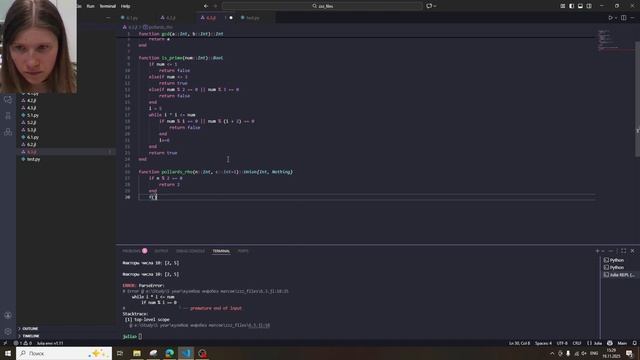
Task: Click the command center search box
Action: pos(322,6)
